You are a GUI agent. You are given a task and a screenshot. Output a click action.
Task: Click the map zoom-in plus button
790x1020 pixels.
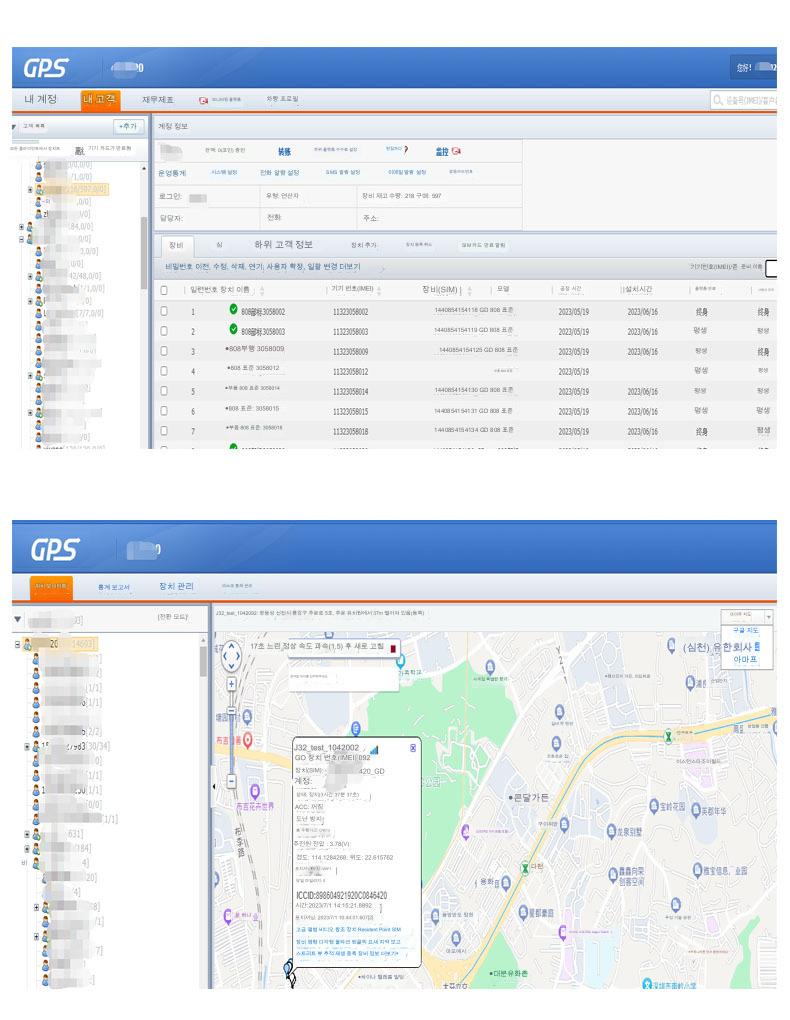pyautogui.click(x=232, y=684)
